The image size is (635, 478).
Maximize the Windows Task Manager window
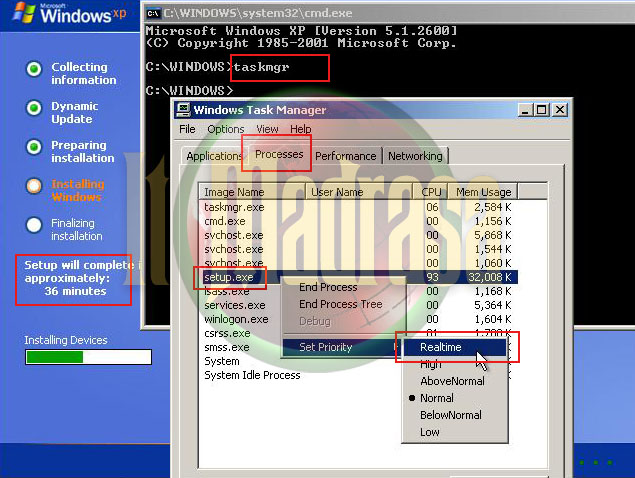coord(541,110)
